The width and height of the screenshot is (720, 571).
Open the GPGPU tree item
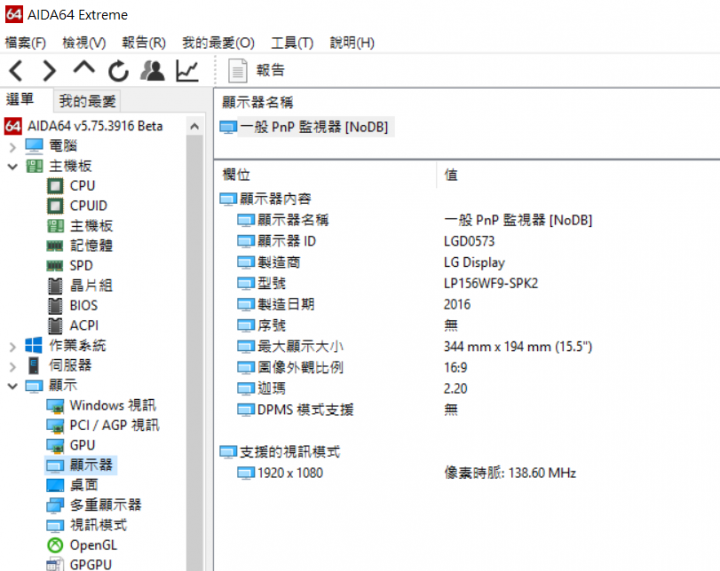(x=79, y=564)
